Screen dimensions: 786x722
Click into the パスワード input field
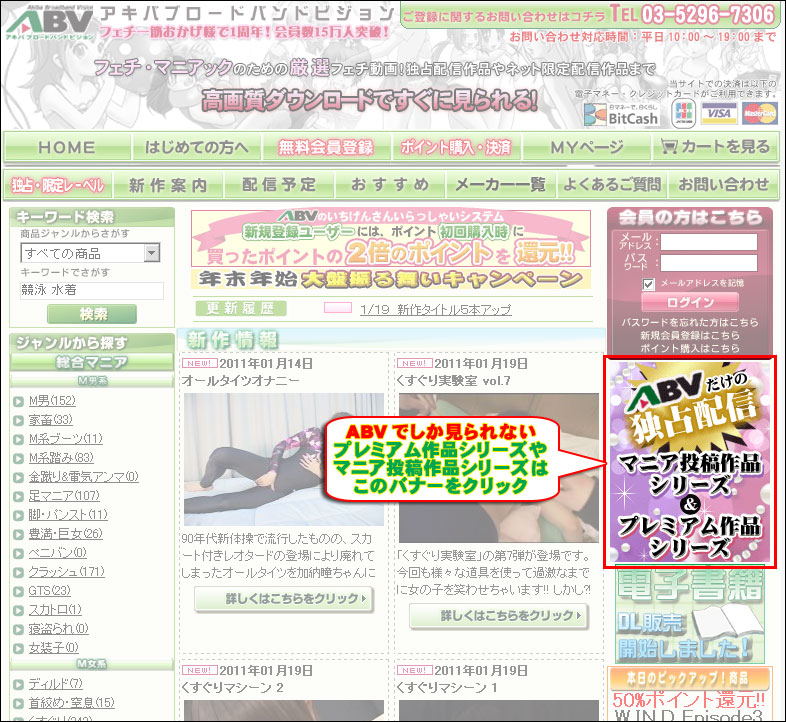(709, 263)
